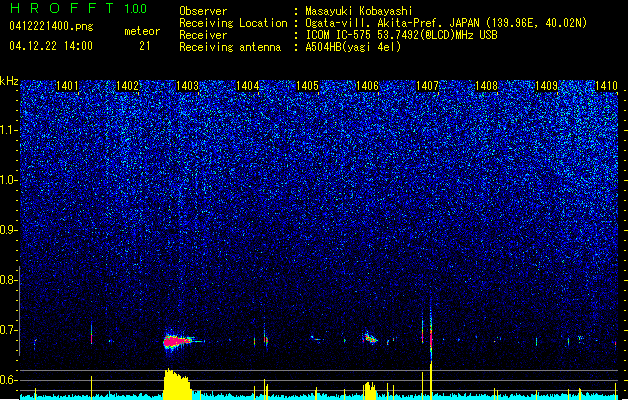
Task: Click the 0.9 kHz axis label
Action: [8, 230]
